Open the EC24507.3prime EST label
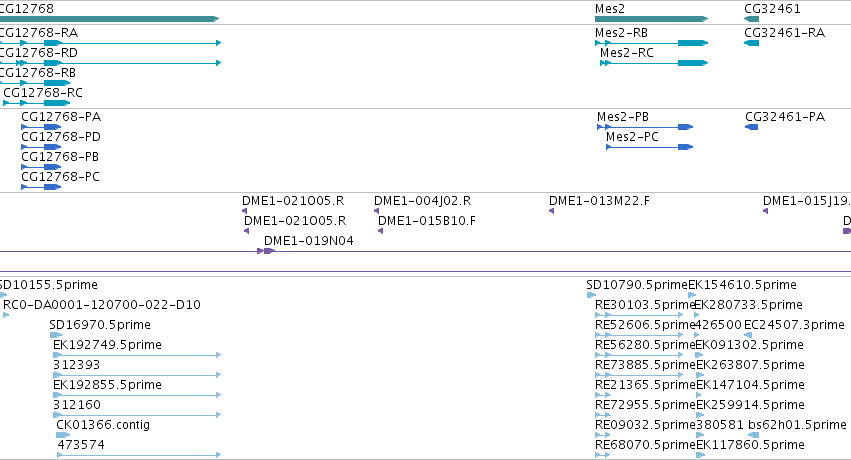 (x=794, y=325)
